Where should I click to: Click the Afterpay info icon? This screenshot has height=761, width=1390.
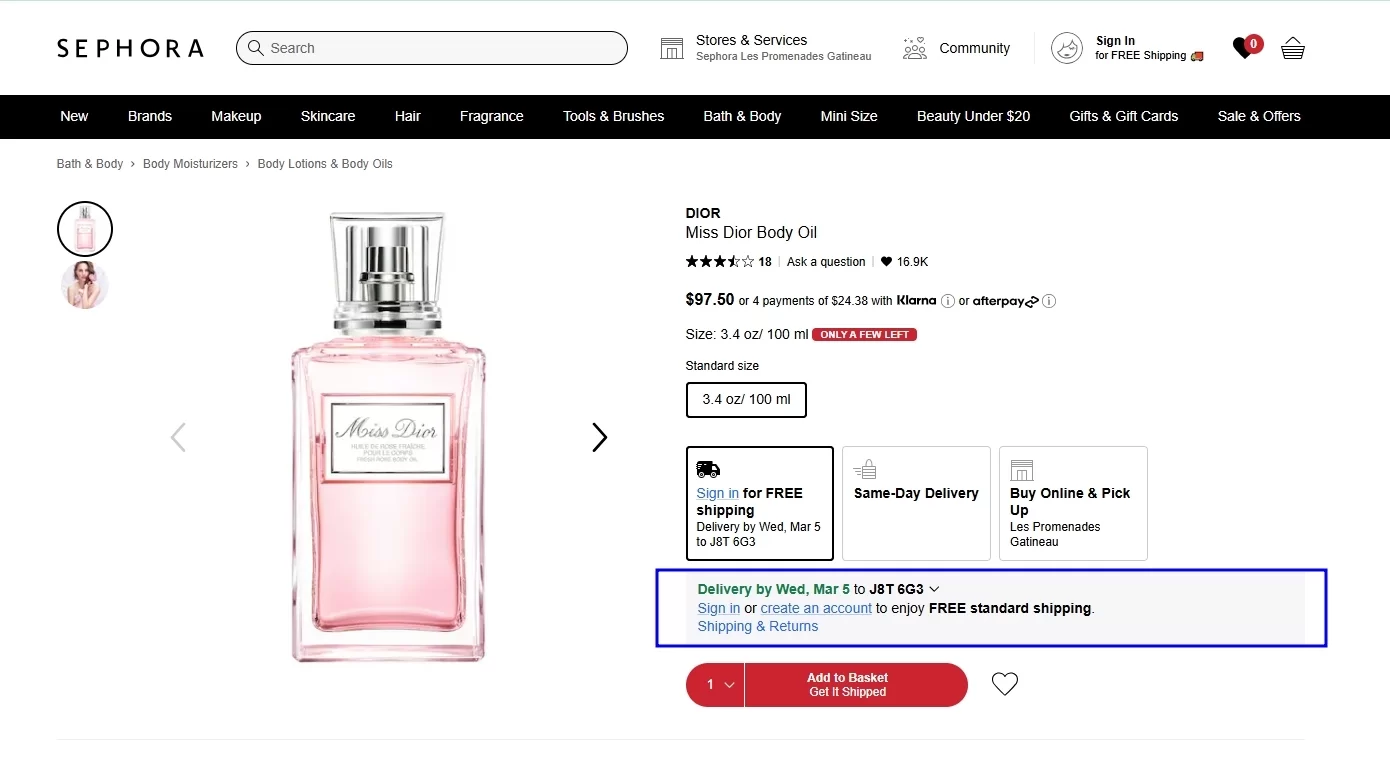pyautogui.click(x=1049, y=301)
